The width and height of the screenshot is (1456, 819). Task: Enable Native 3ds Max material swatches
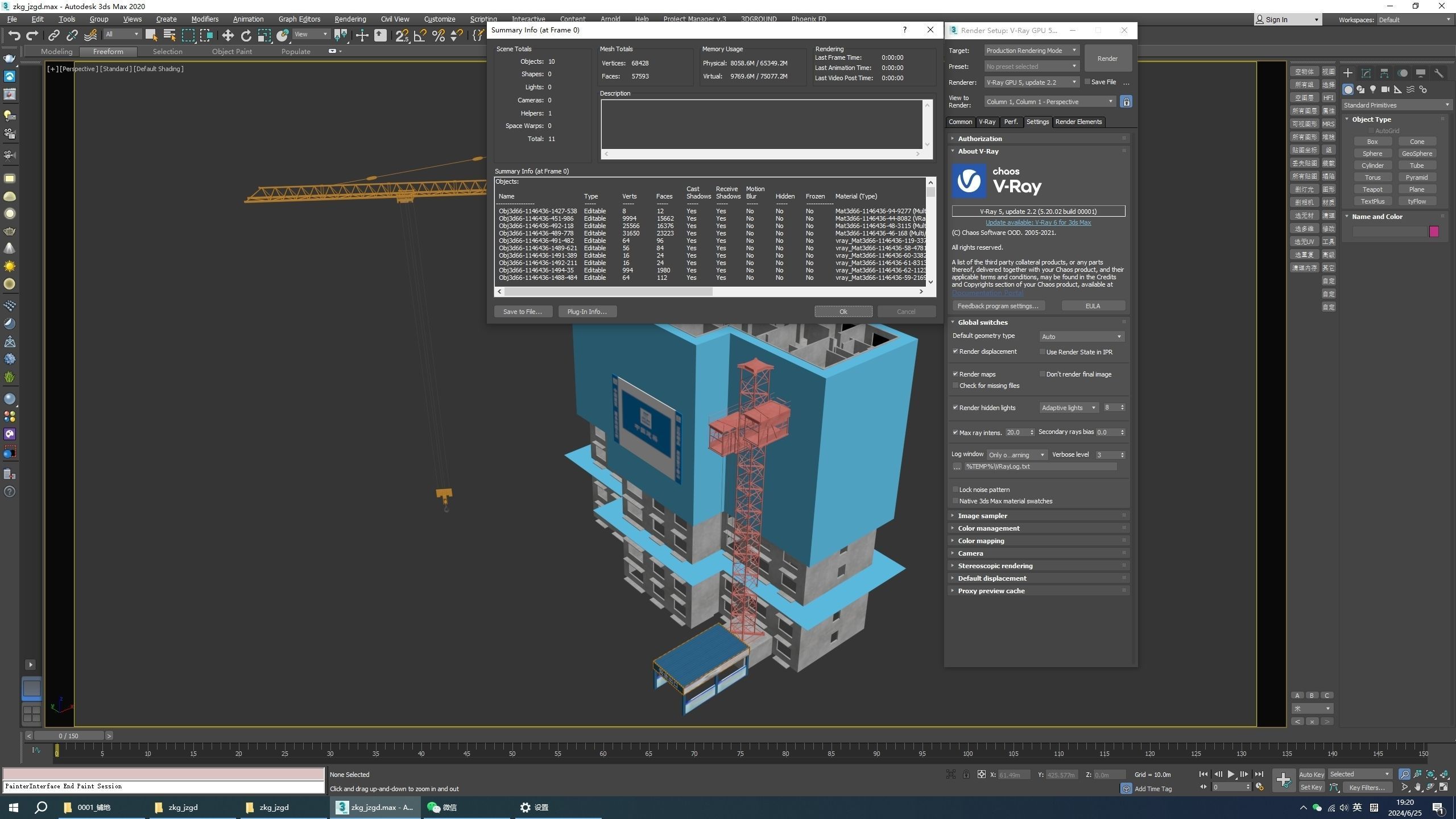pyautogui.click(x=955, y=501)
